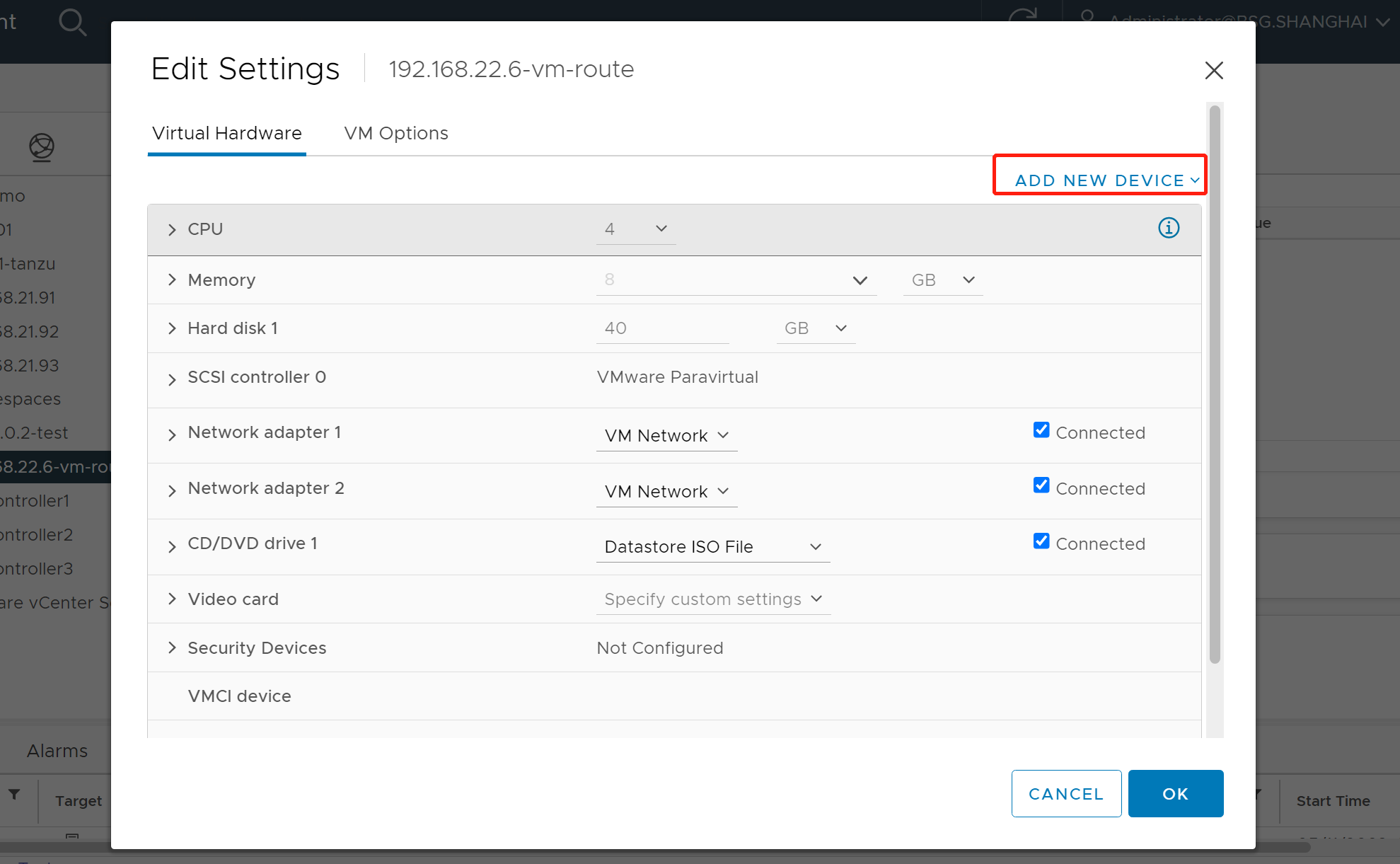Image resolution: width=1400 pixels, height=864 pixels.
Task: Select the 1-tanzu item in inventory tree
Action: (28, 264)
